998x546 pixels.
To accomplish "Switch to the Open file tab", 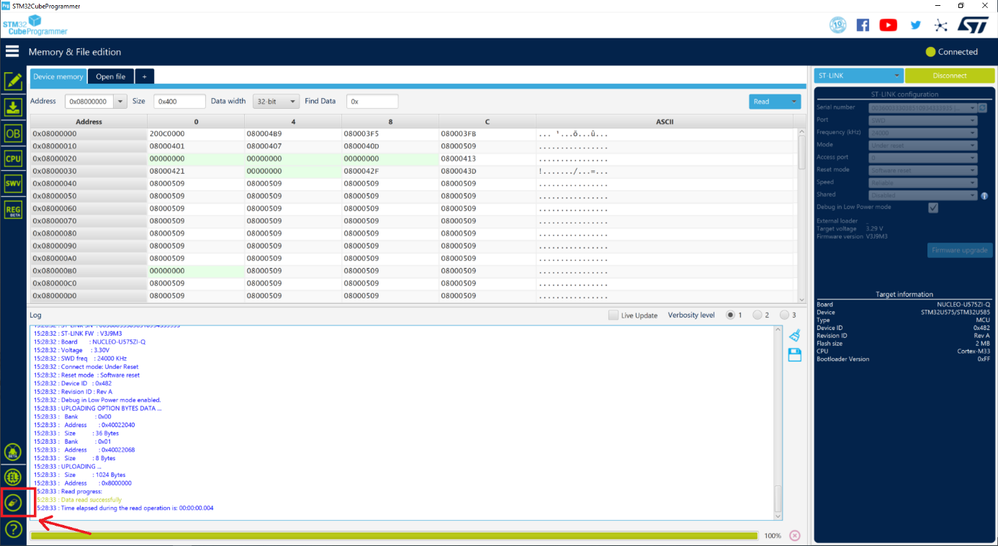I will [x=111, y=76].
